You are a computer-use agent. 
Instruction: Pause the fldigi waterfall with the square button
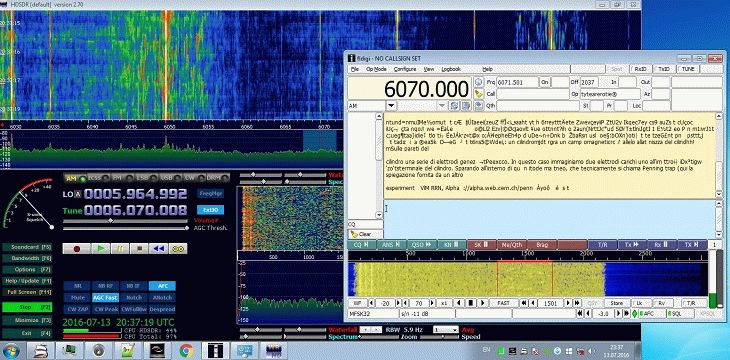(x=471, y=303)
